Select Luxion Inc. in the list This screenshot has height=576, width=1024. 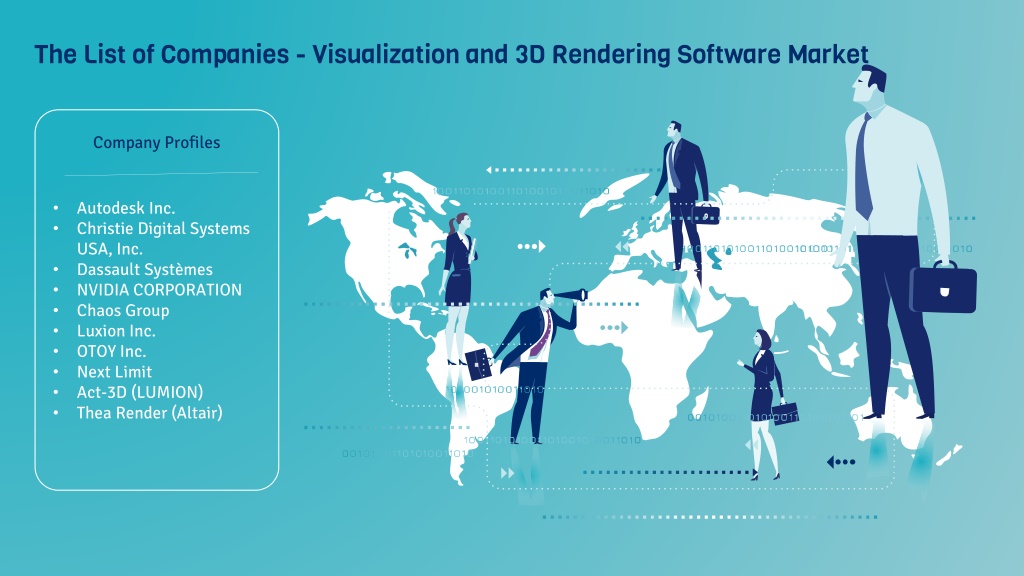click(x=116, y=331)
